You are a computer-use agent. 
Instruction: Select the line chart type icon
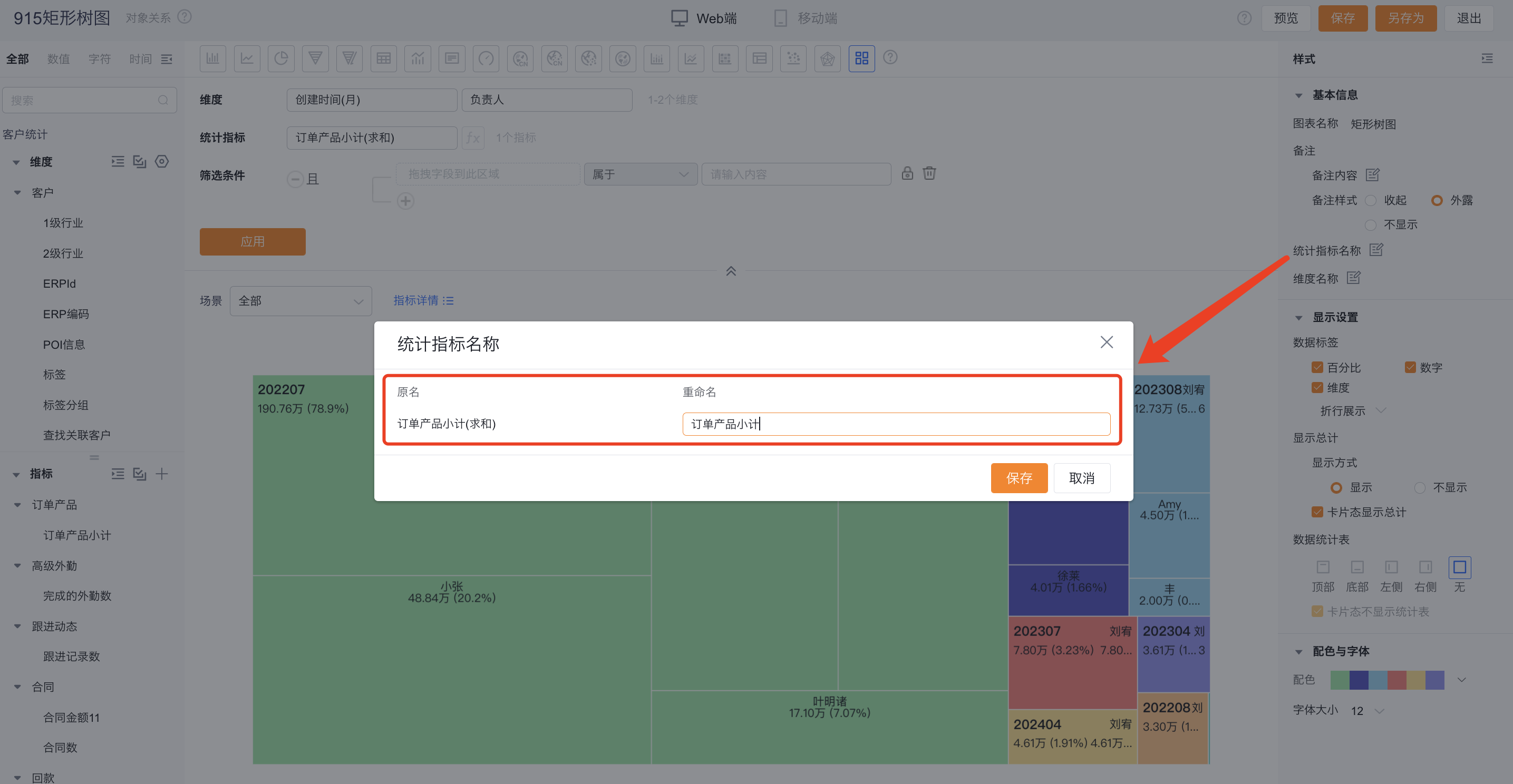[247, 58]
